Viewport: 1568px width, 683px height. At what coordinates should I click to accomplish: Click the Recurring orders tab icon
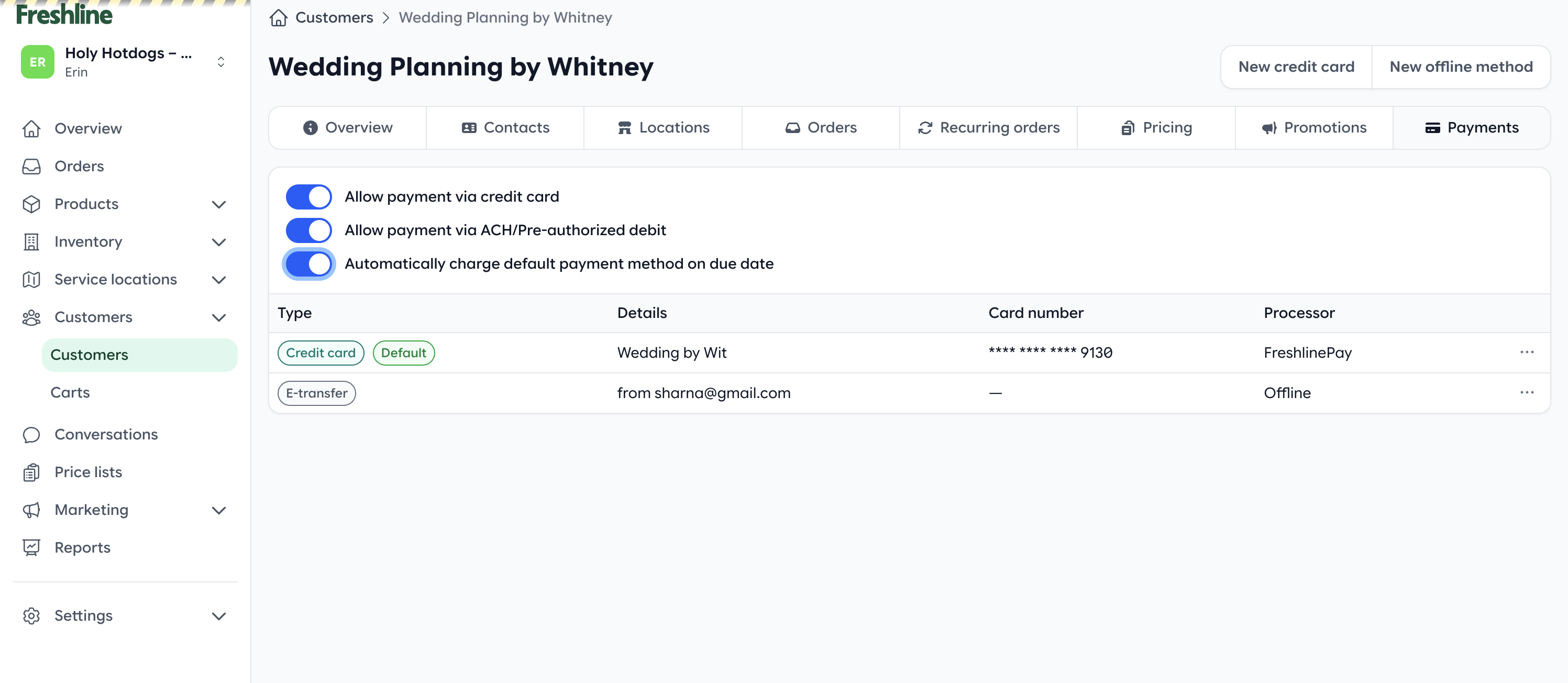click(x=924, y=128)
